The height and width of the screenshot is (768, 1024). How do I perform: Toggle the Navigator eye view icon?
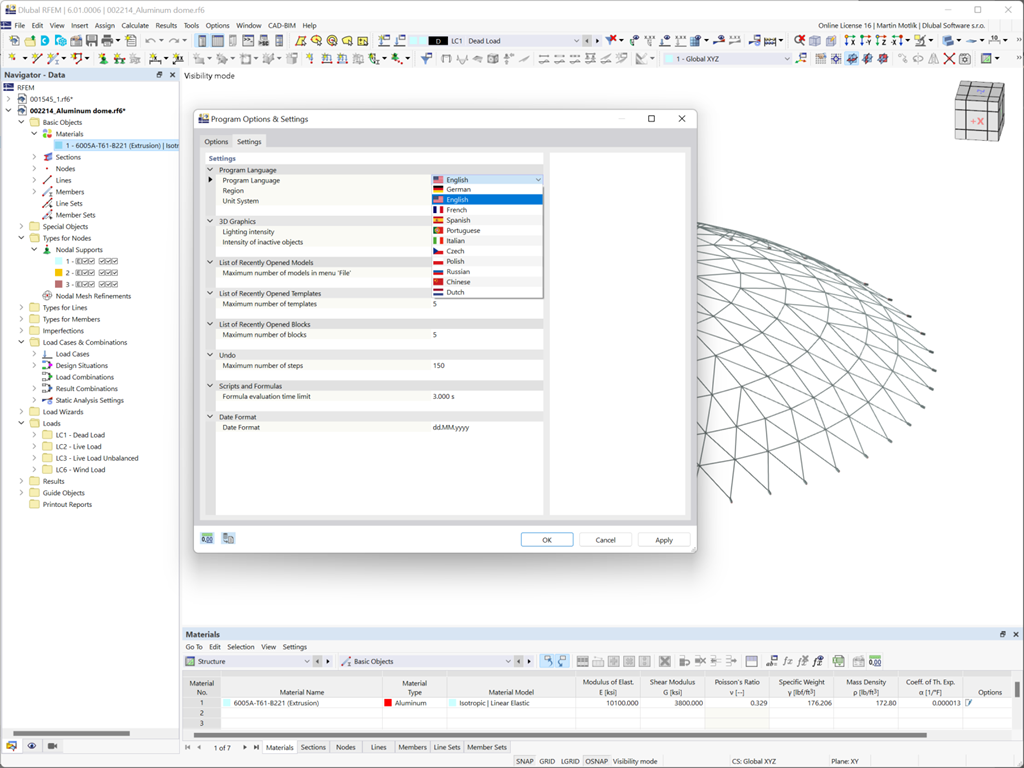pos(31,746)
